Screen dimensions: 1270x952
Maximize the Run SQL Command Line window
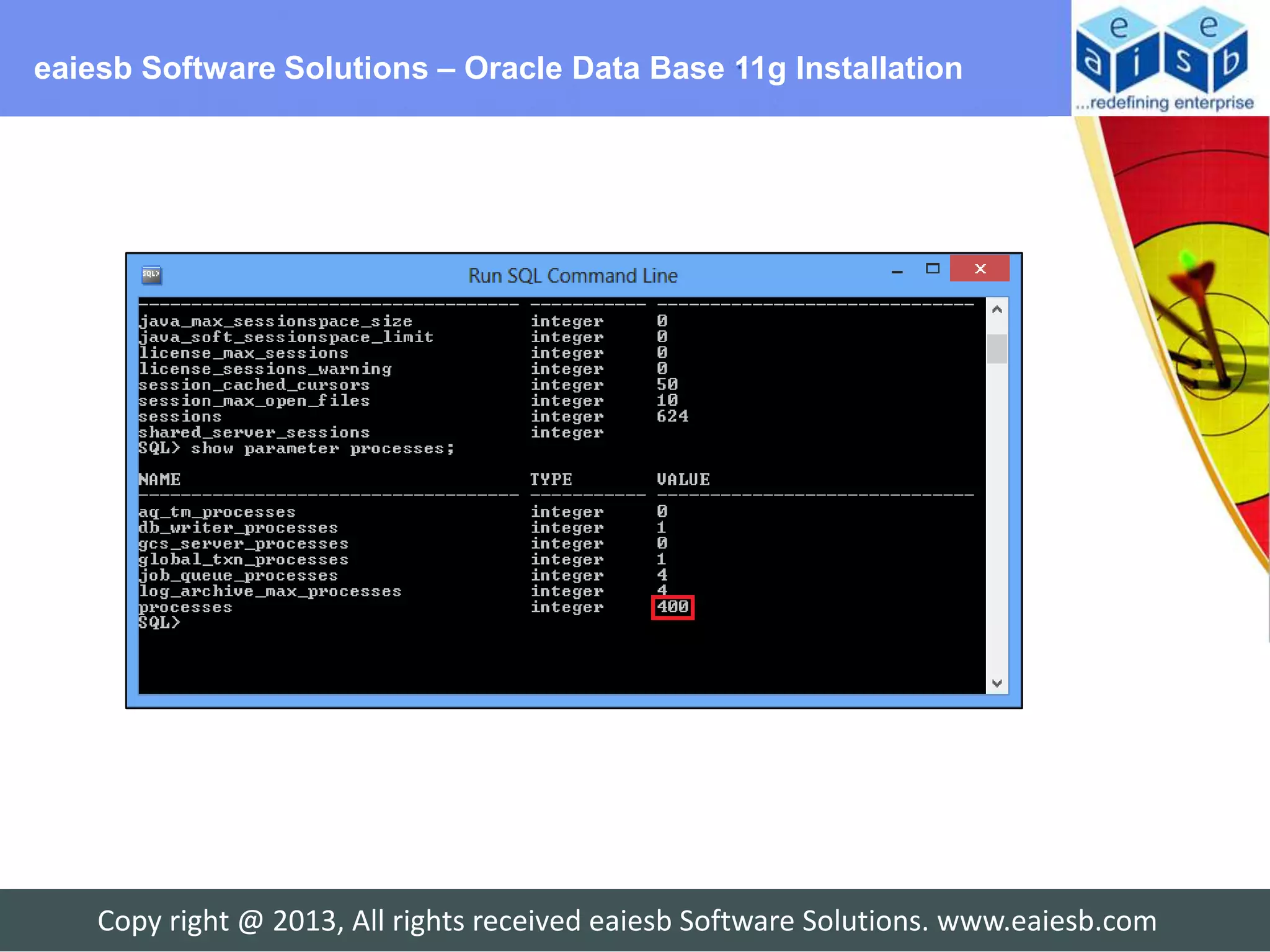pos(933,268)
